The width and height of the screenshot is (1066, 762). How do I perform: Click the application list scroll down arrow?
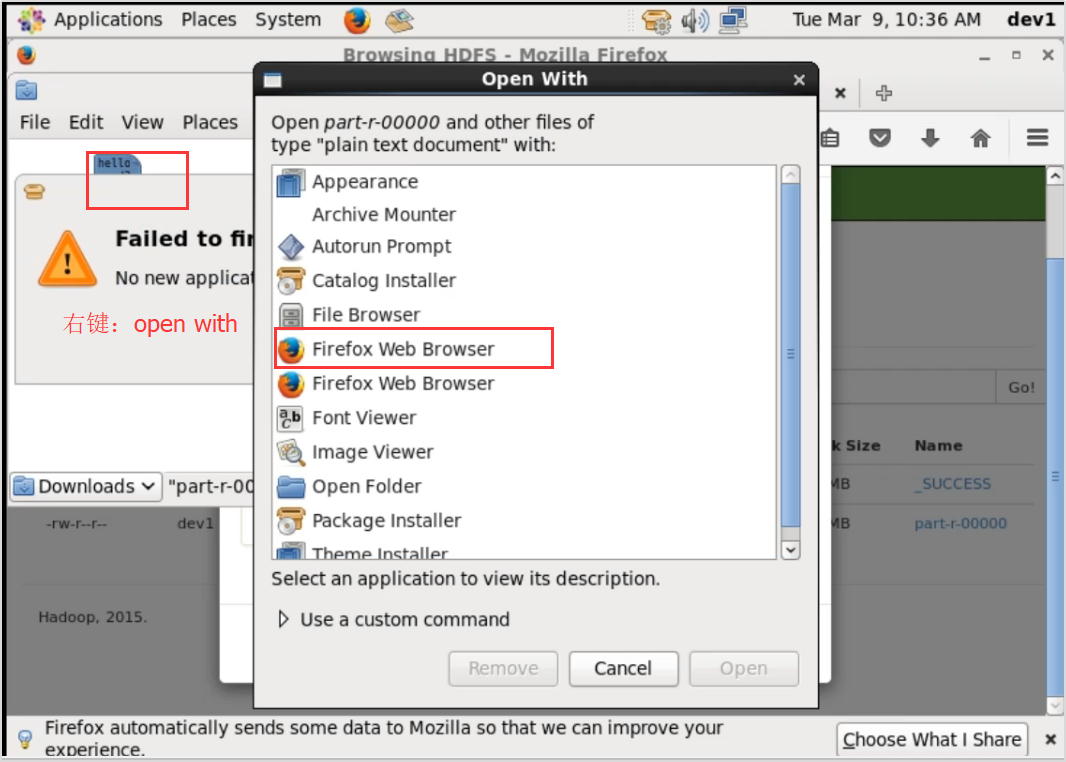790,549
